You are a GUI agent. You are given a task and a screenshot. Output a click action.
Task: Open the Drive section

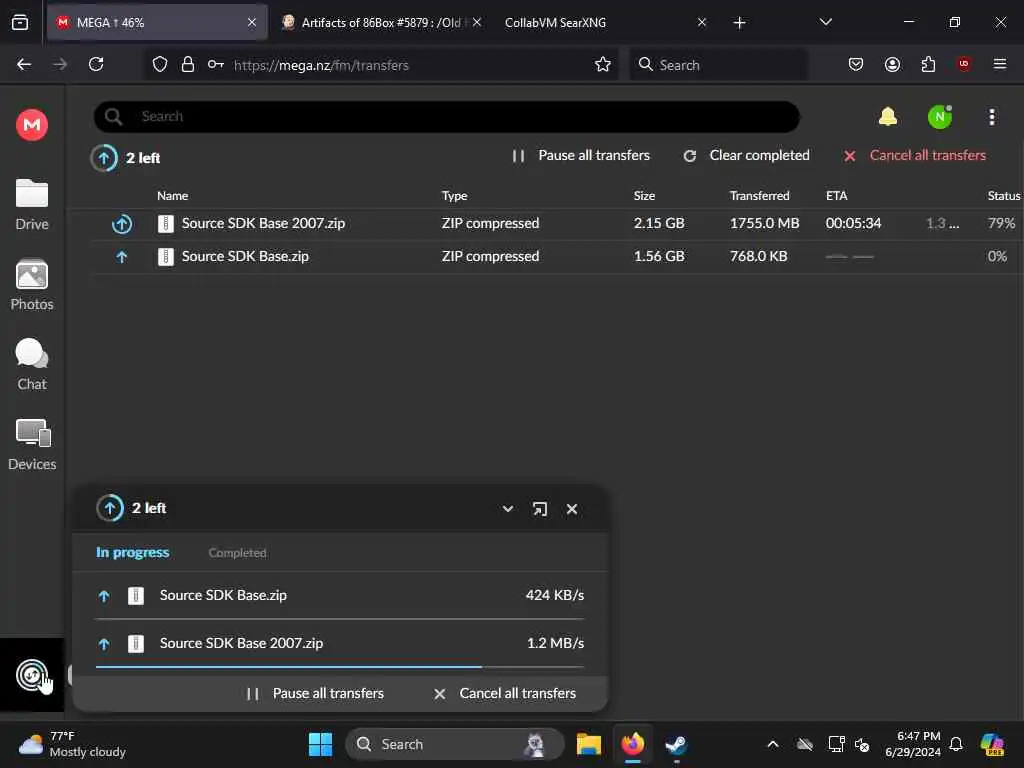pos(31,205)
